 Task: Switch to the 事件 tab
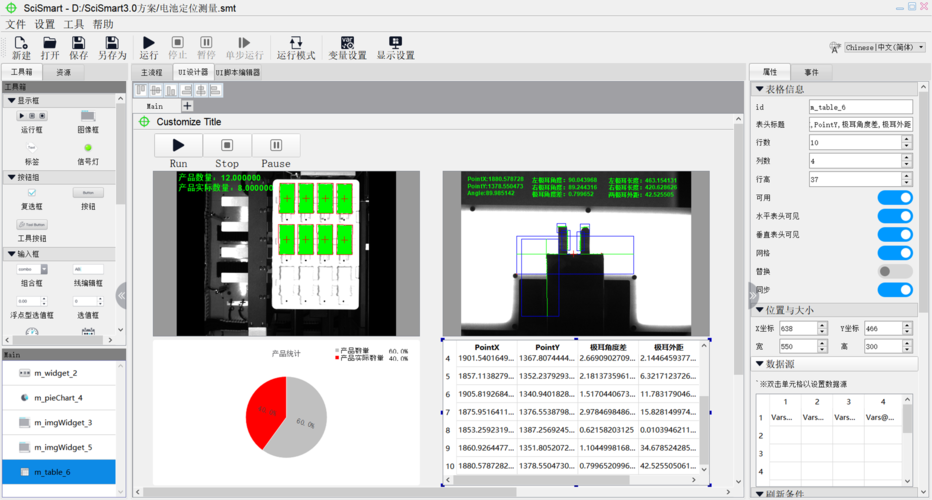(811, 73)
